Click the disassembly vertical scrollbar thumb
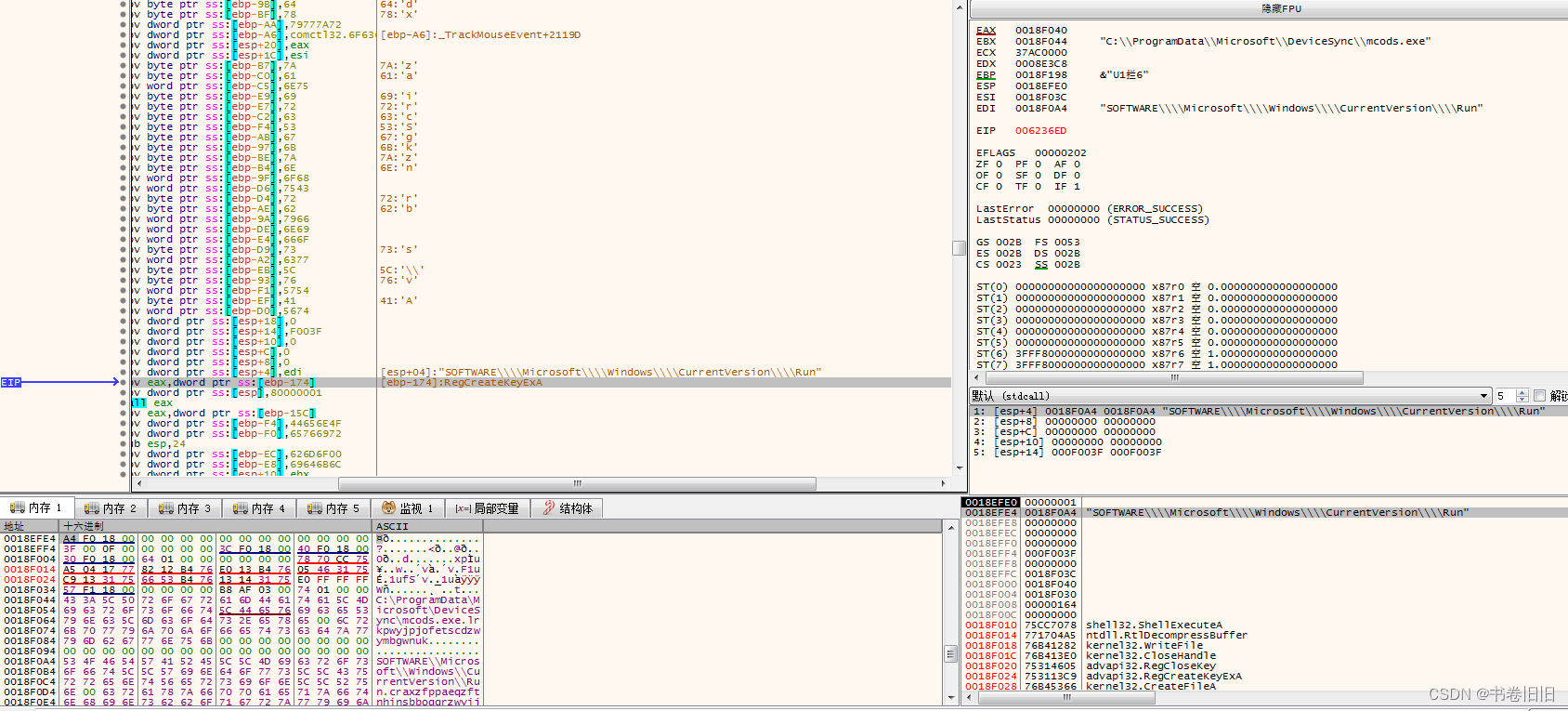The image size is (1568, 711). (959, 248)
